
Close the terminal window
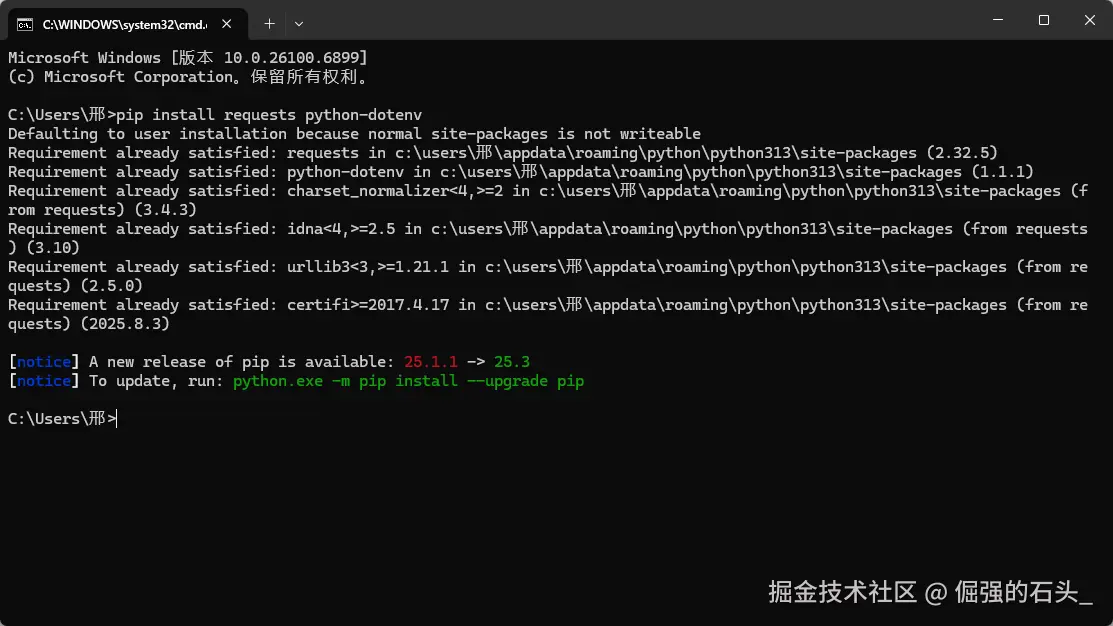1089,20
